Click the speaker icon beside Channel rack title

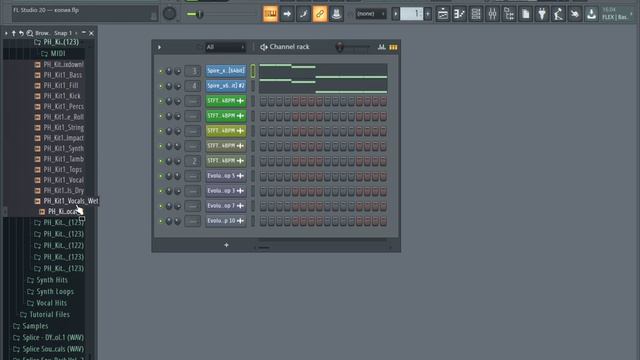click(264, 47)
